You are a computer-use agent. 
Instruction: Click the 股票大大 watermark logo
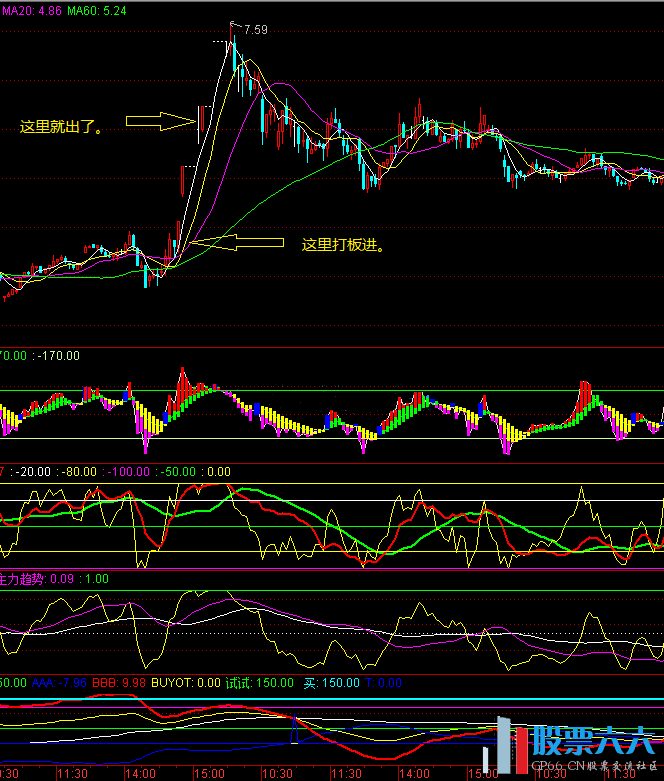(x=590, y=742)
